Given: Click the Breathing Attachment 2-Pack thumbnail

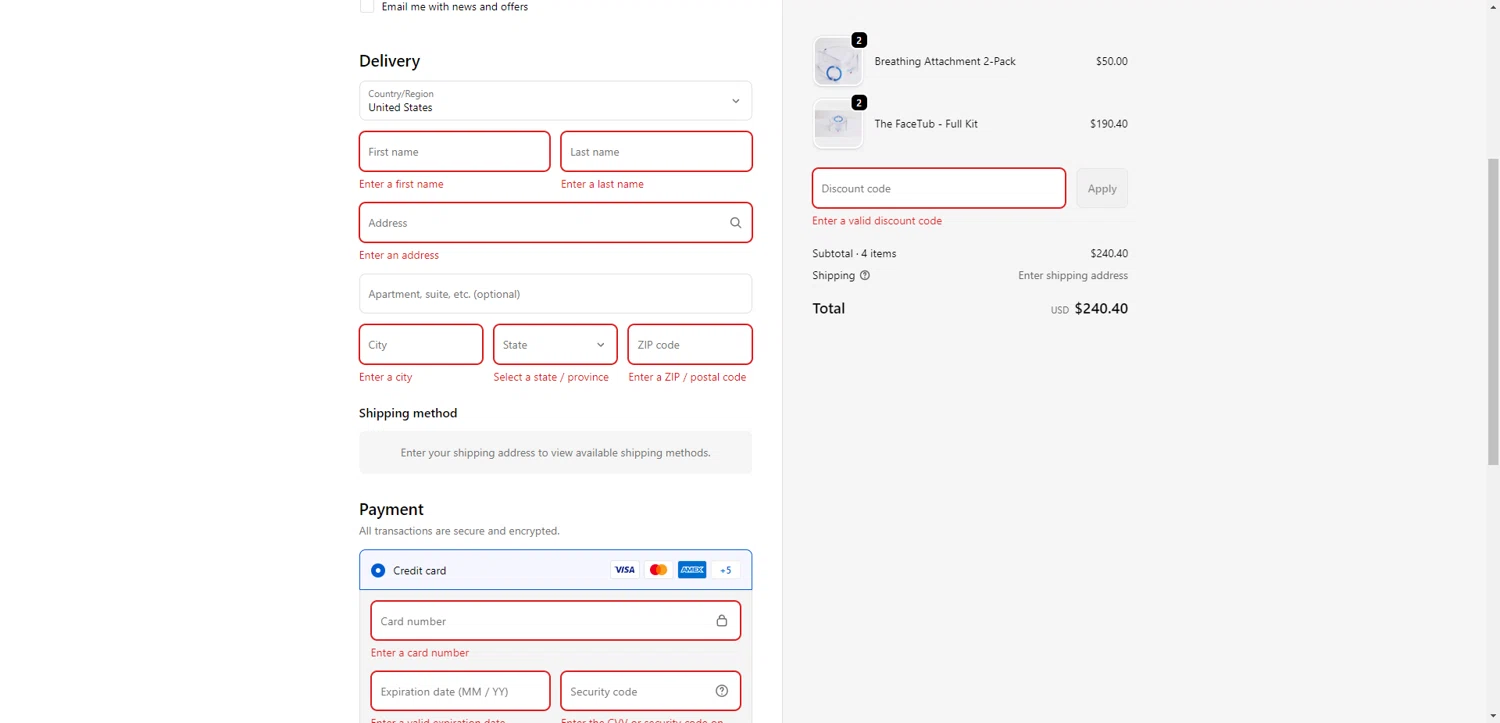Looking at the screenshot, I should pos(837,62).
